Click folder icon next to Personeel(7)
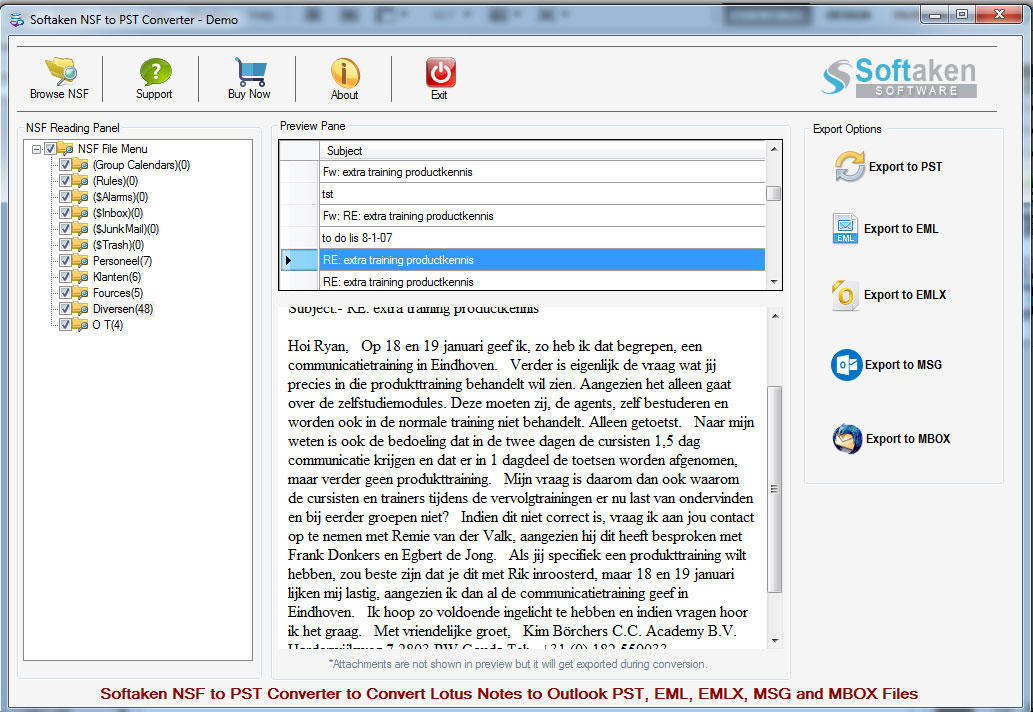 pos(80,261)
